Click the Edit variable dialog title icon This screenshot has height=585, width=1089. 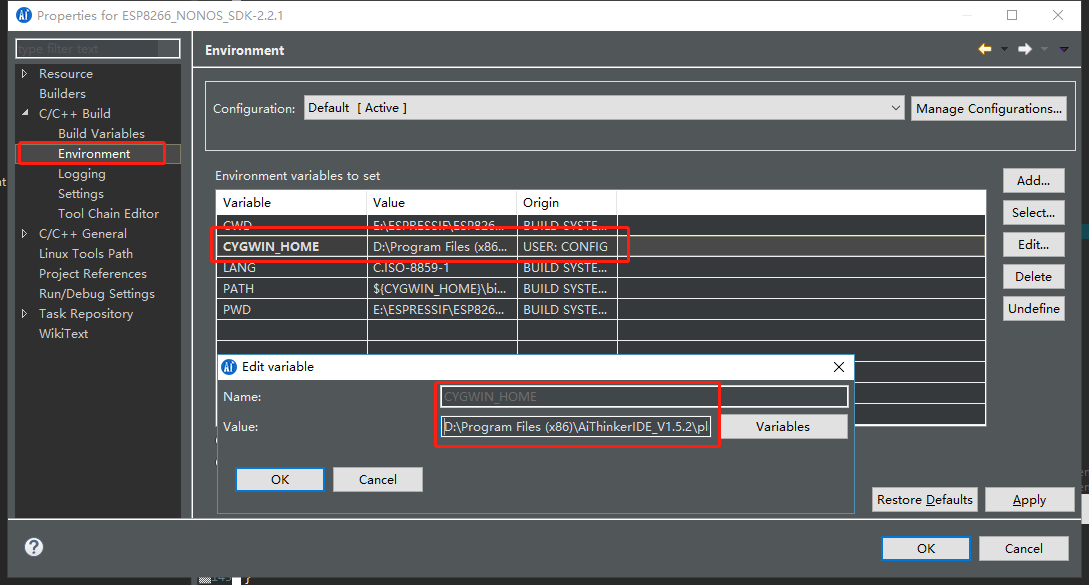(x=229, y=367)
